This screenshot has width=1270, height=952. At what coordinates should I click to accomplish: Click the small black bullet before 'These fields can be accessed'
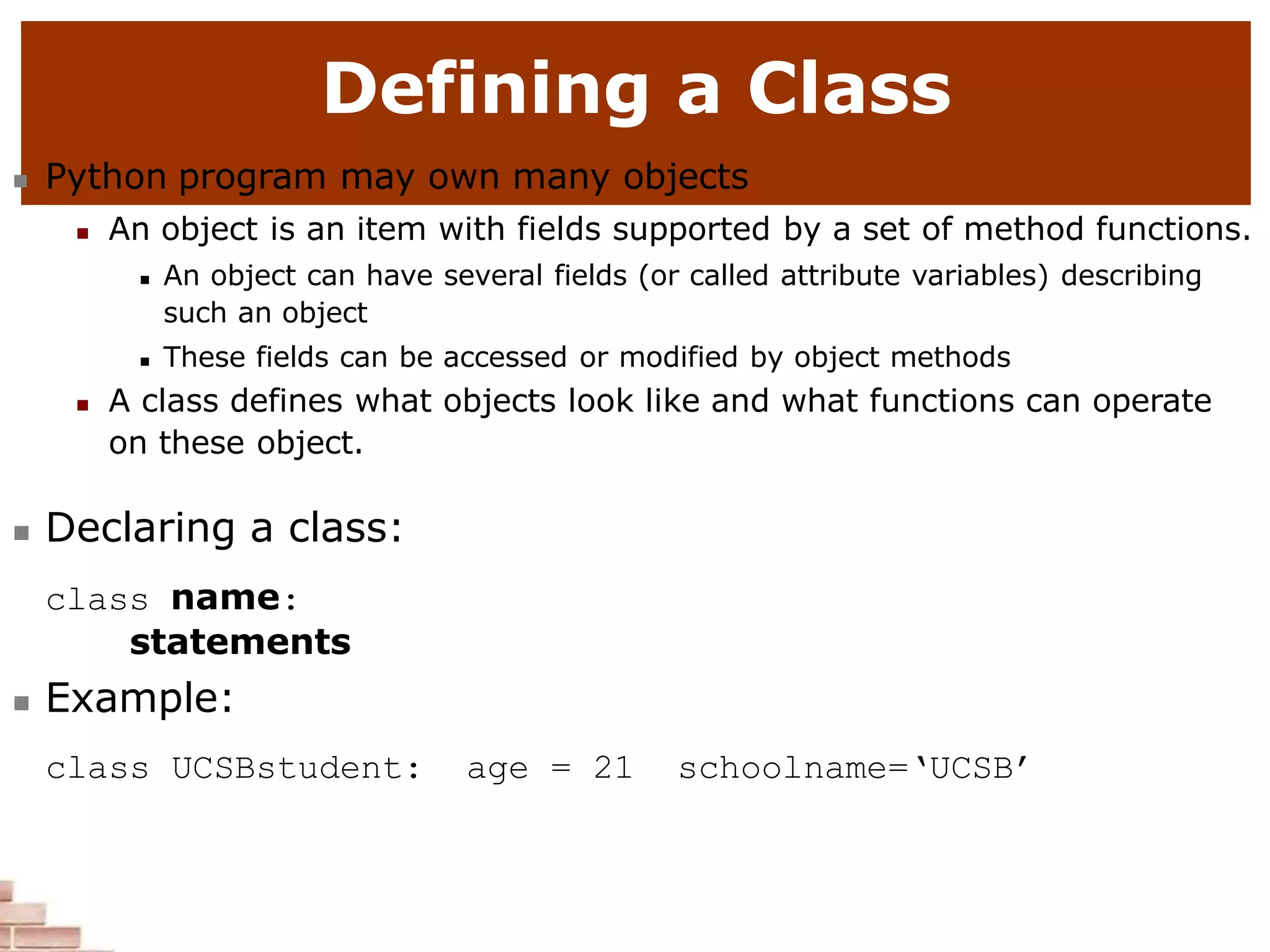pyautogui.click(x=145, y=362)
